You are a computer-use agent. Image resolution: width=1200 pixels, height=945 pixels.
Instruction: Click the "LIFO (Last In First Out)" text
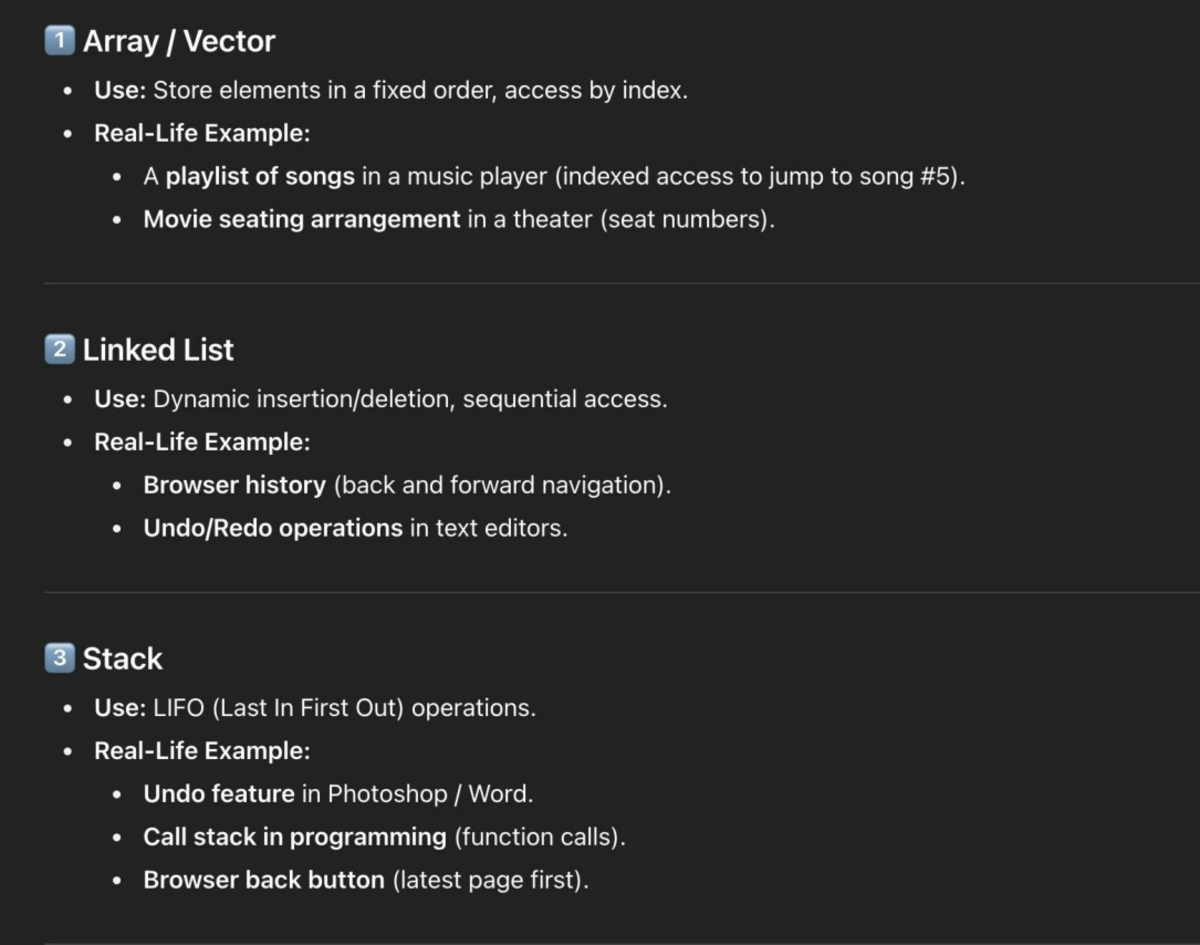[280, 709]
